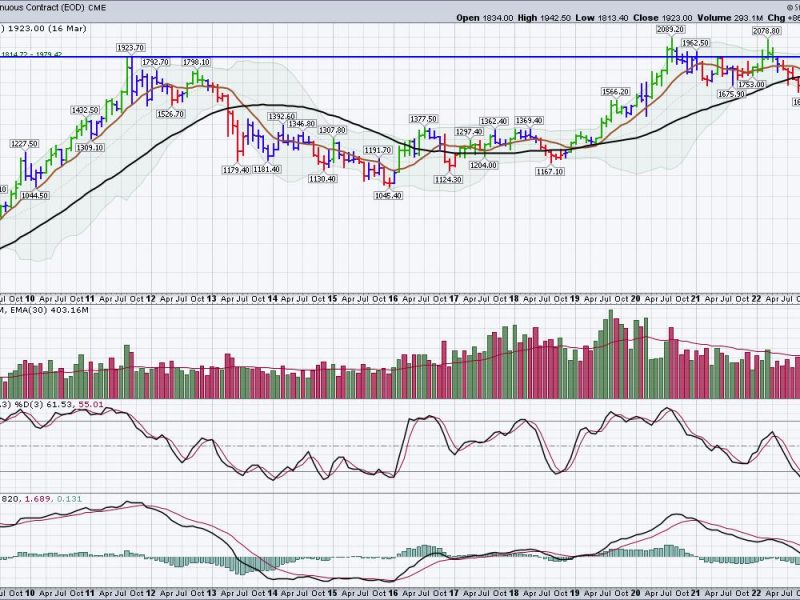800x600 pixels.
Task: Click the Low 1813.40 header value
Action: click(602, 18)
